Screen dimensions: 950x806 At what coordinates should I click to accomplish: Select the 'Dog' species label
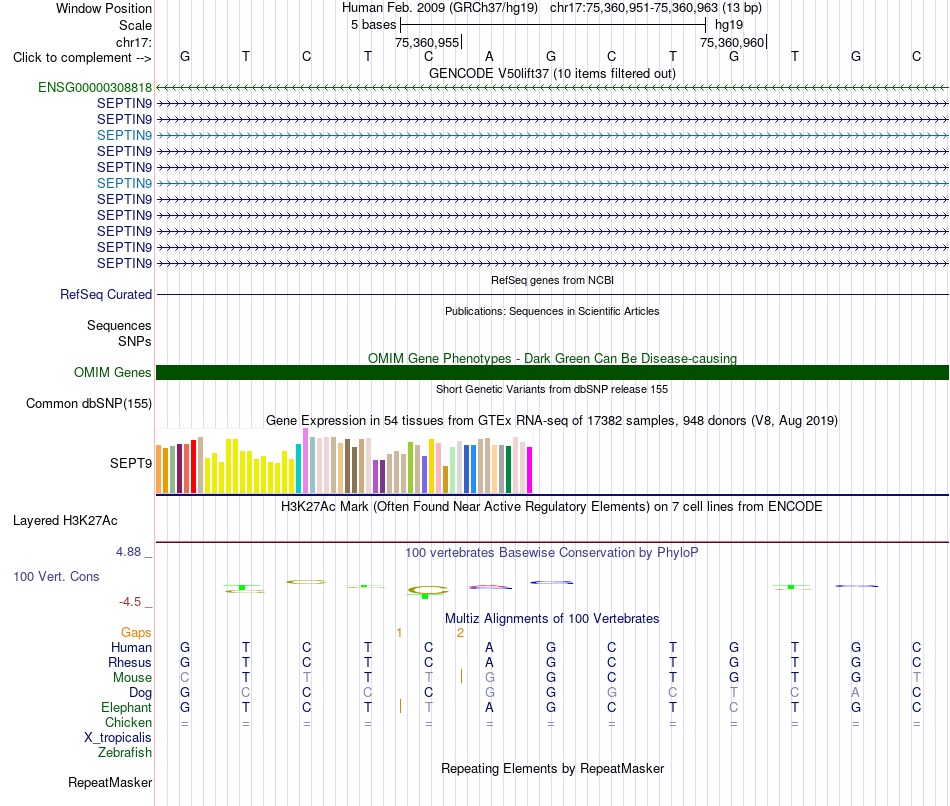tap(140, 693)
